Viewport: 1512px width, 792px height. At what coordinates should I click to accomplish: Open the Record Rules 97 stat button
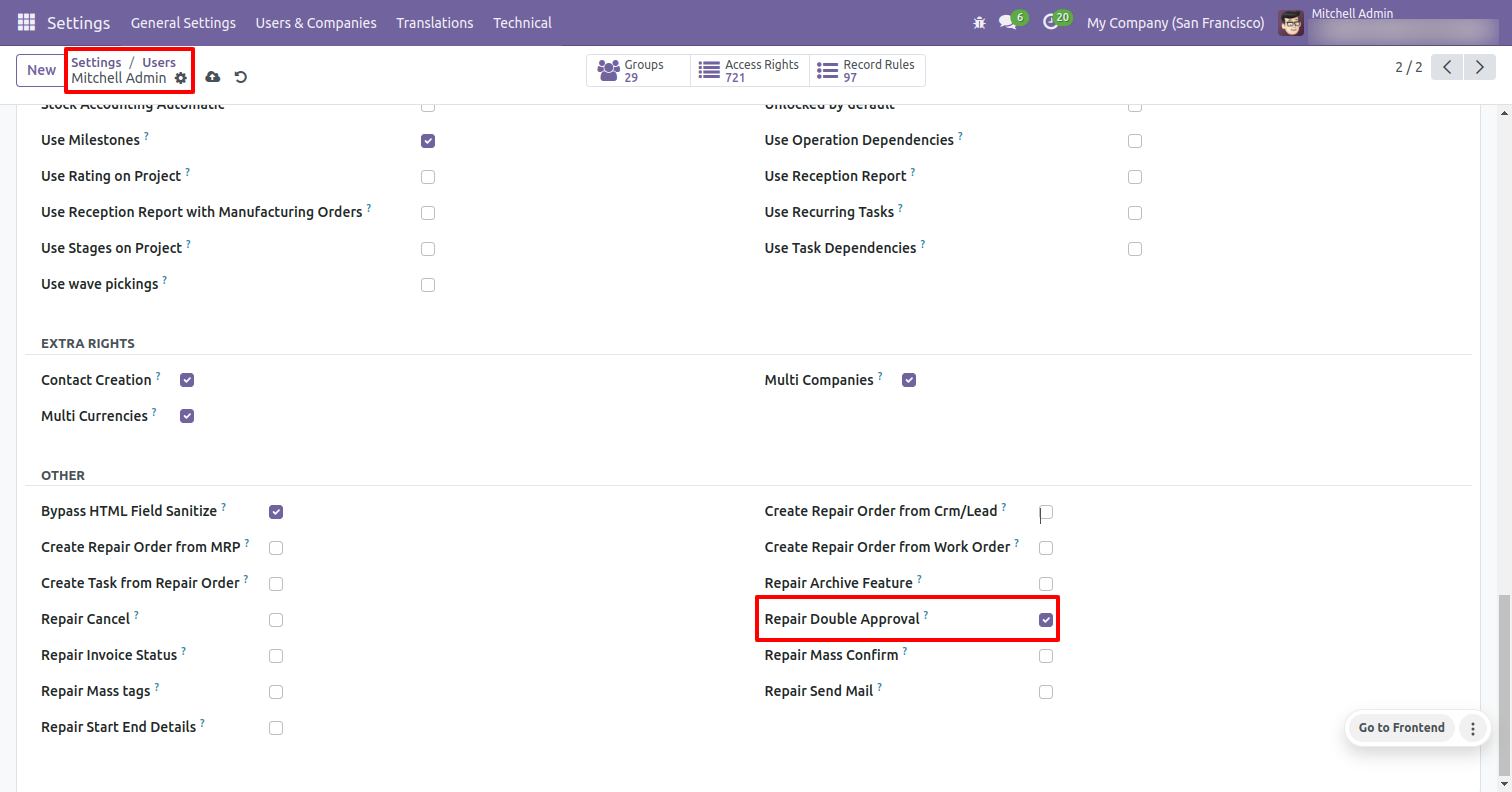tap(867, 70)
